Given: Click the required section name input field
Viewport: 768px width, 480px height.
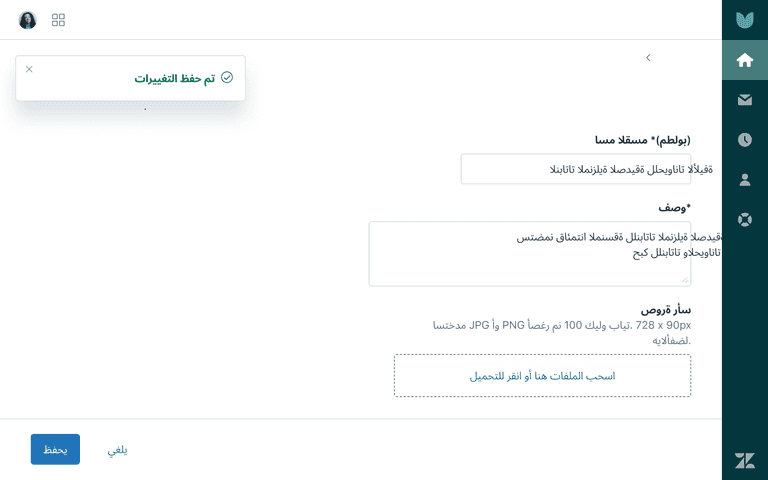Looking at the screenshot, I should [576, 169].
